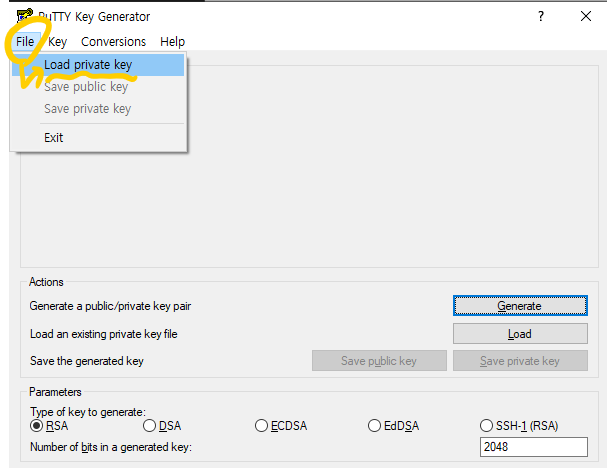Click the Load button in Actions
Image resolution: width=607 pixels, height=468 pixels.
[x=520, y=334]
